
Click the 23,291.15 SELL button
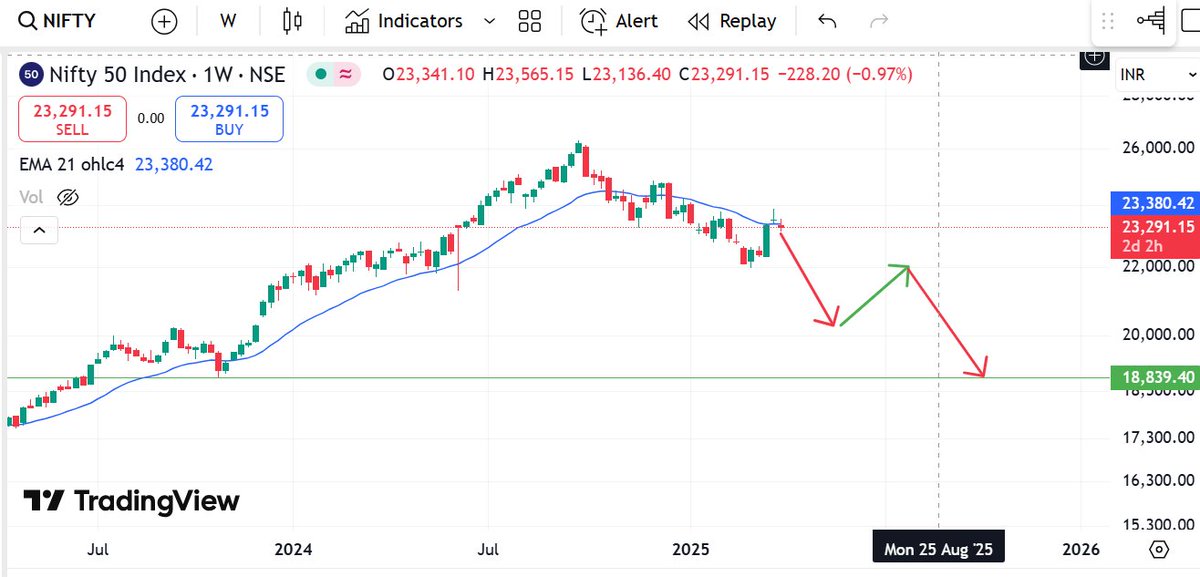(72, 119)
